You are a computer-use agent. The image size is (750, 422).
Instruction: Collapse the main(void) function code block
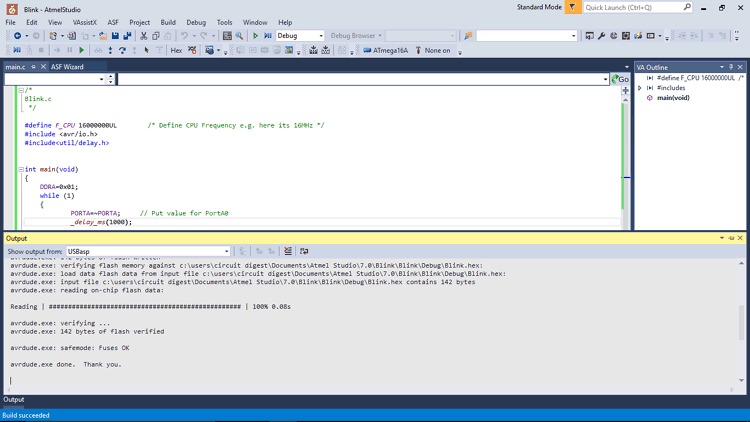(21, 169)
